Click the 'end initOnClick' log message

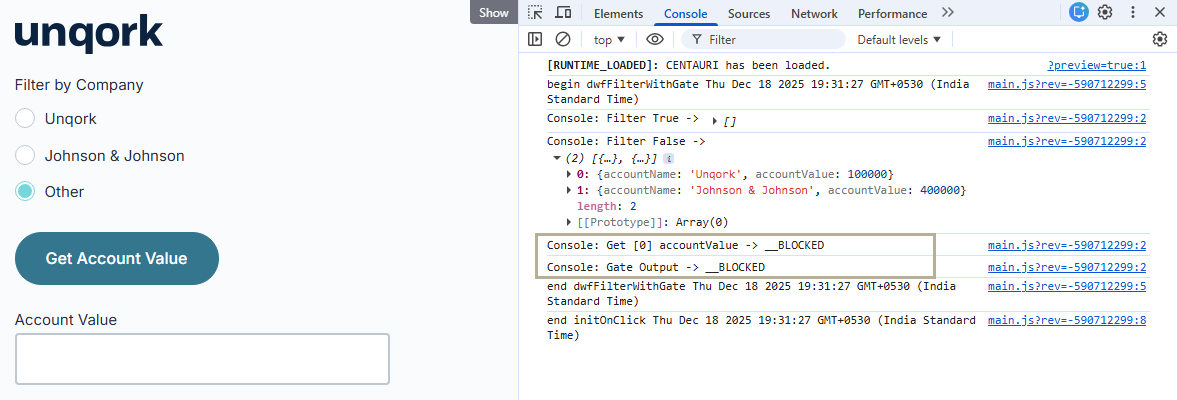(x=761, y=328)
